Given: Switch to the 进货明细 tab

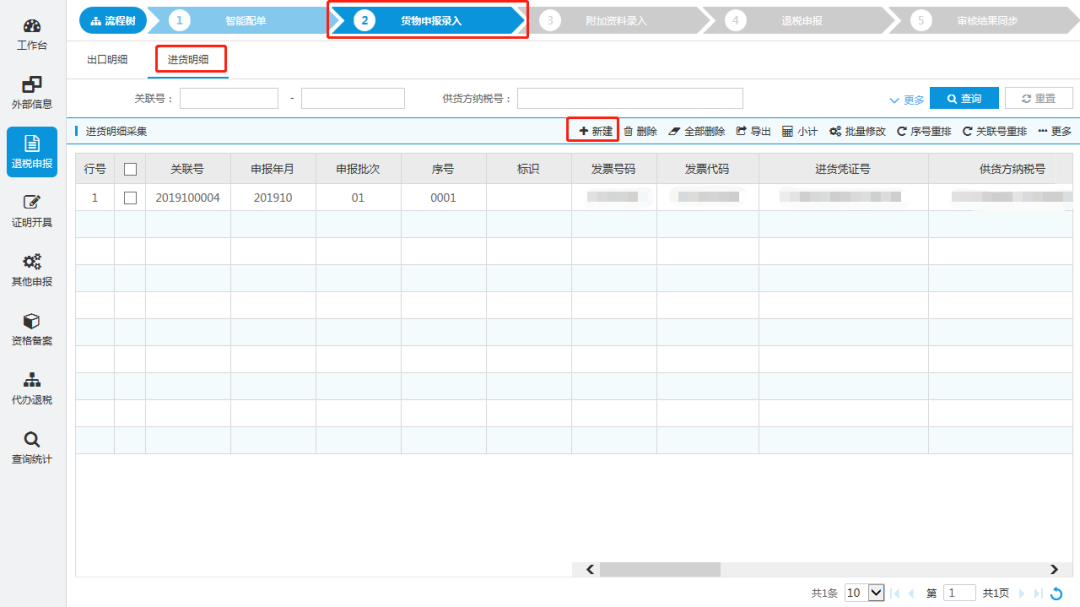Looking at the screenshot, I should tap(188, 59).
